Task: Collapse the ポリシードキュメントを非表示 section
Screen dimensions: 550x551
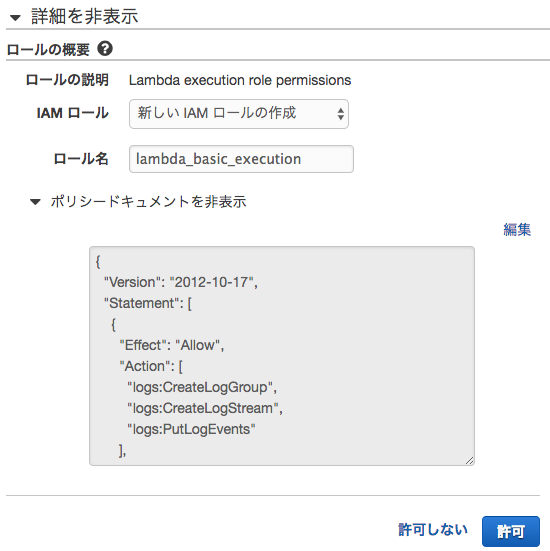Action: [x=138, y=202]
